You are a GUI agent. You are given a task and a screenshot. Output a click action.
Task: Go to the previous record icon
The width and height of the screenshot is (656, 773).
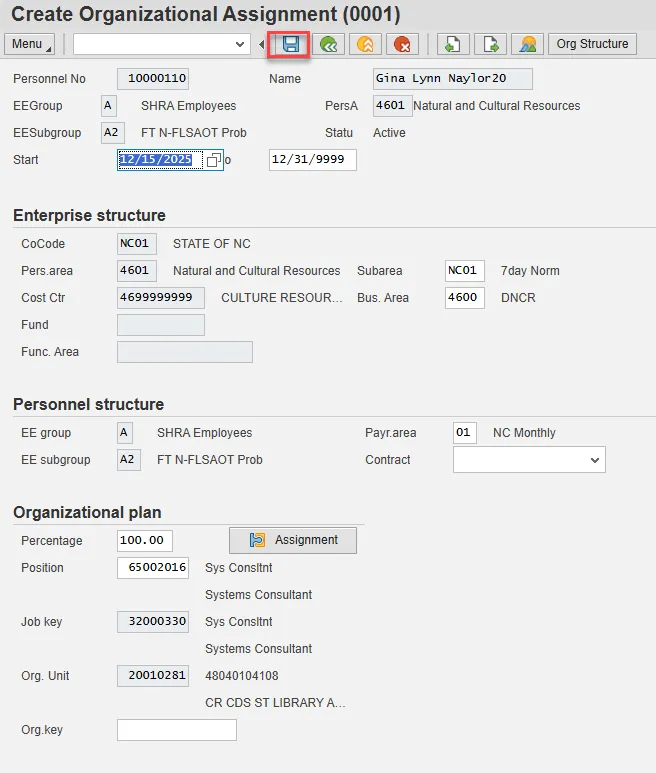point(453,44)
